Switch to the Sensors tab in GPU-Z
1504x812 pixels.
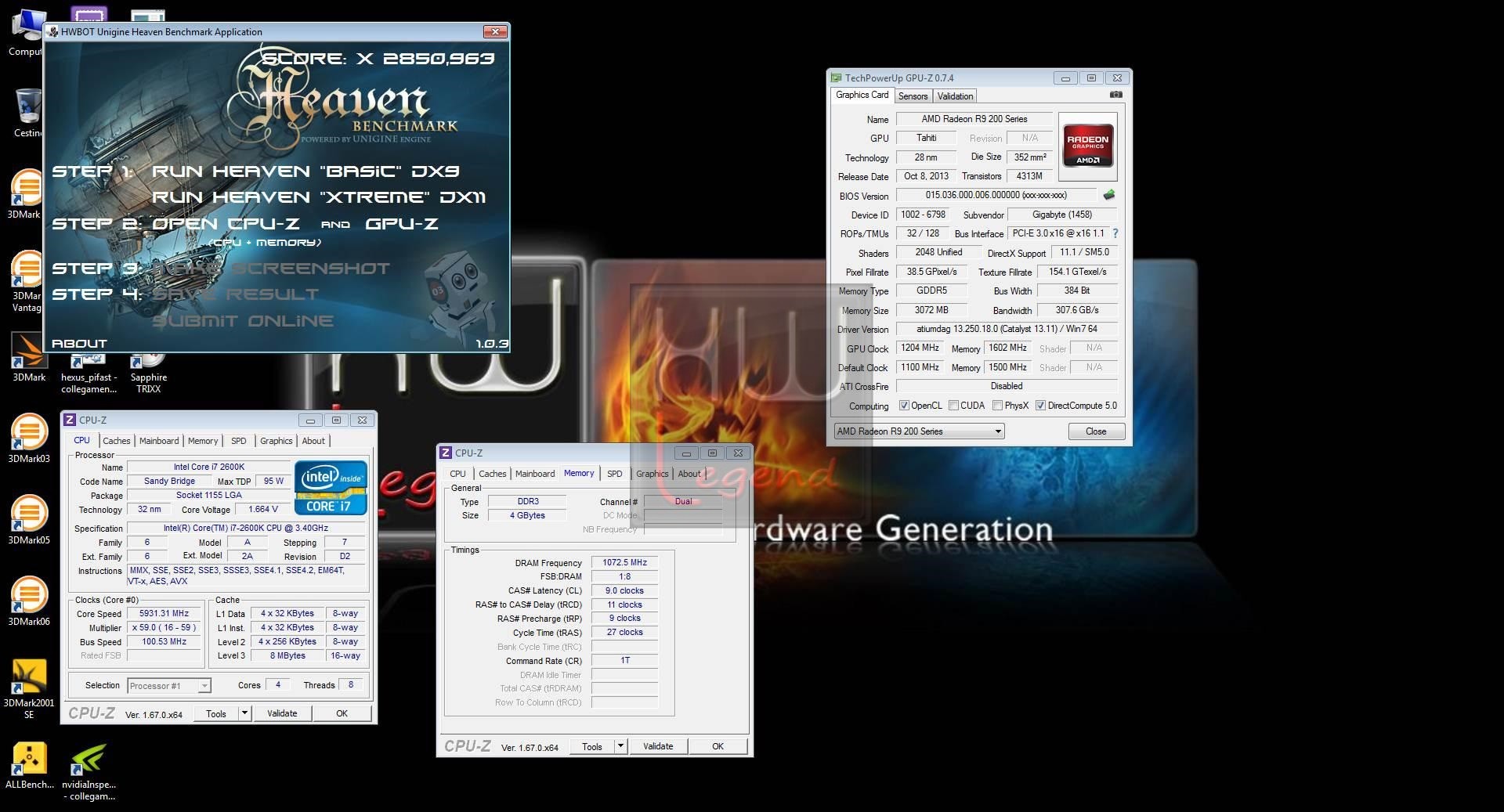[x=913, y=96]
